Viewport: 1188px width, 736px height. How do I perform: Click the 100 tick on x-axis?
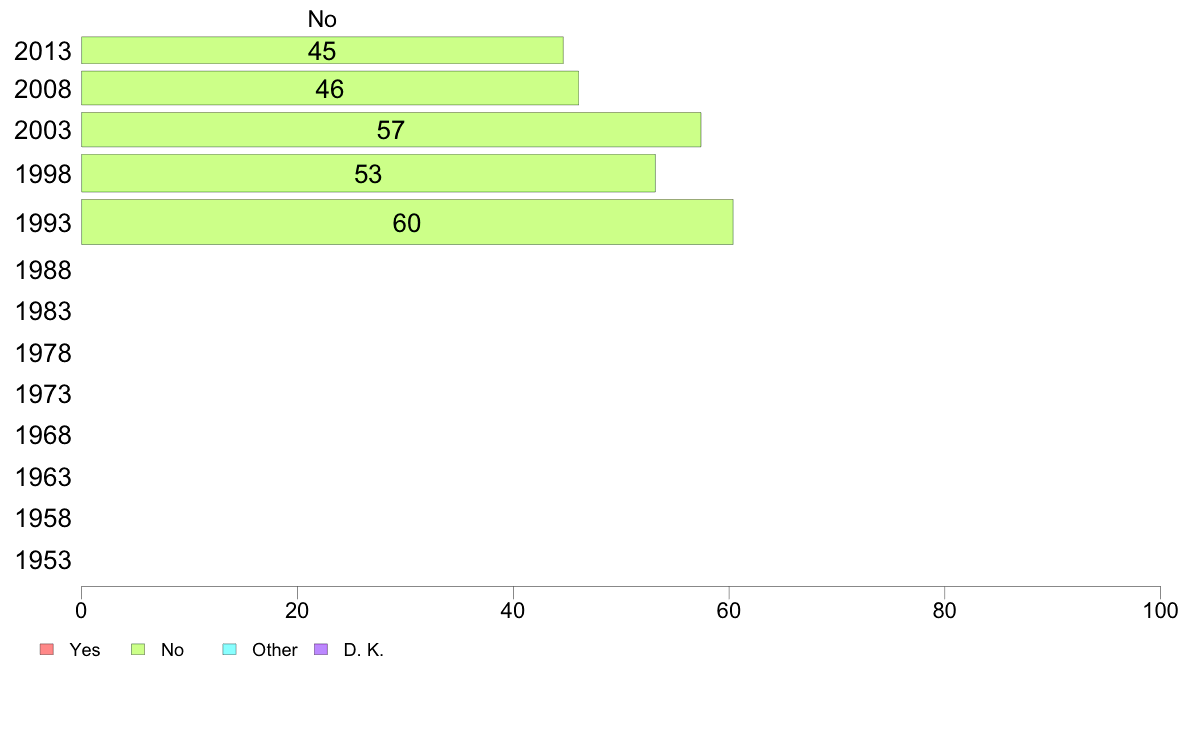point(1160,610)
